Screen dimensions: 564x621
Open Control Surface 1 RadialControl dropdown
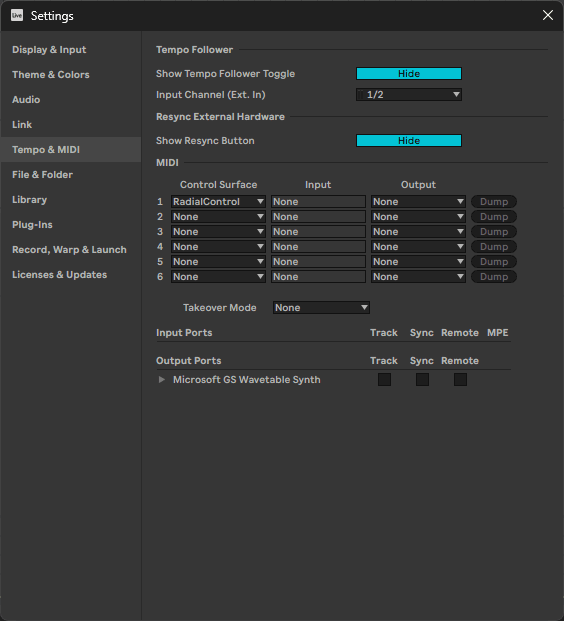pos(218,202)
